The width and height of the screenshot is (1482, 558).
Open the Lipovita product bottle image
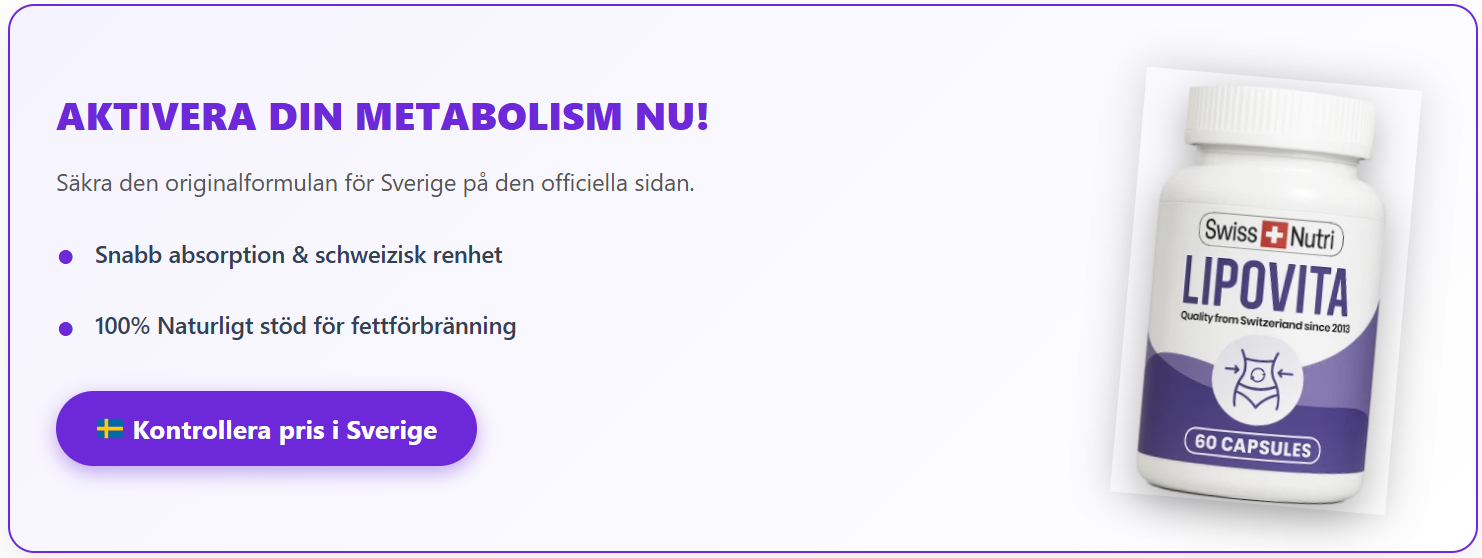pos(1265,290)
